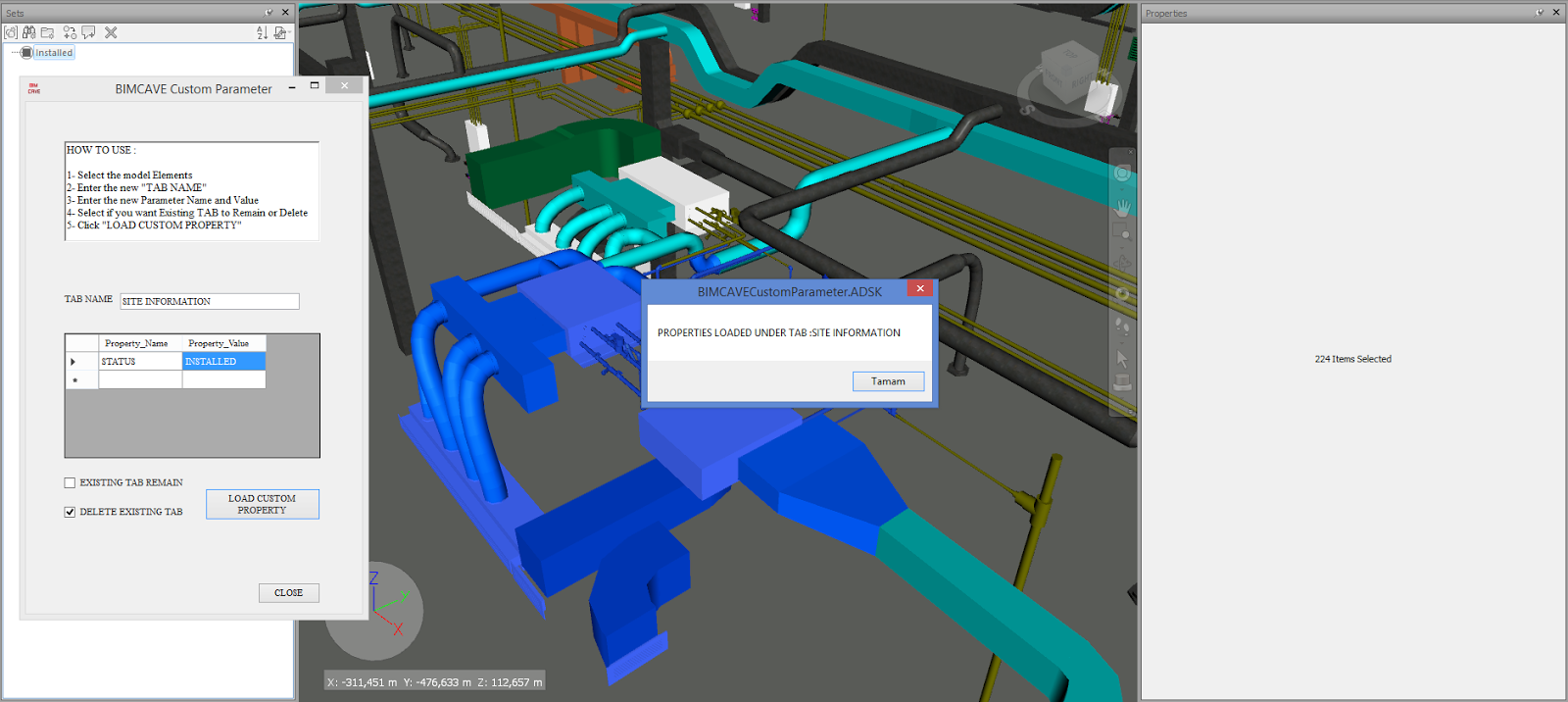The height and width of the screenshot is (702, 1568).
Task: Click the CLOSE button in BIMCAVE dialog
Action: click(288, 592)
